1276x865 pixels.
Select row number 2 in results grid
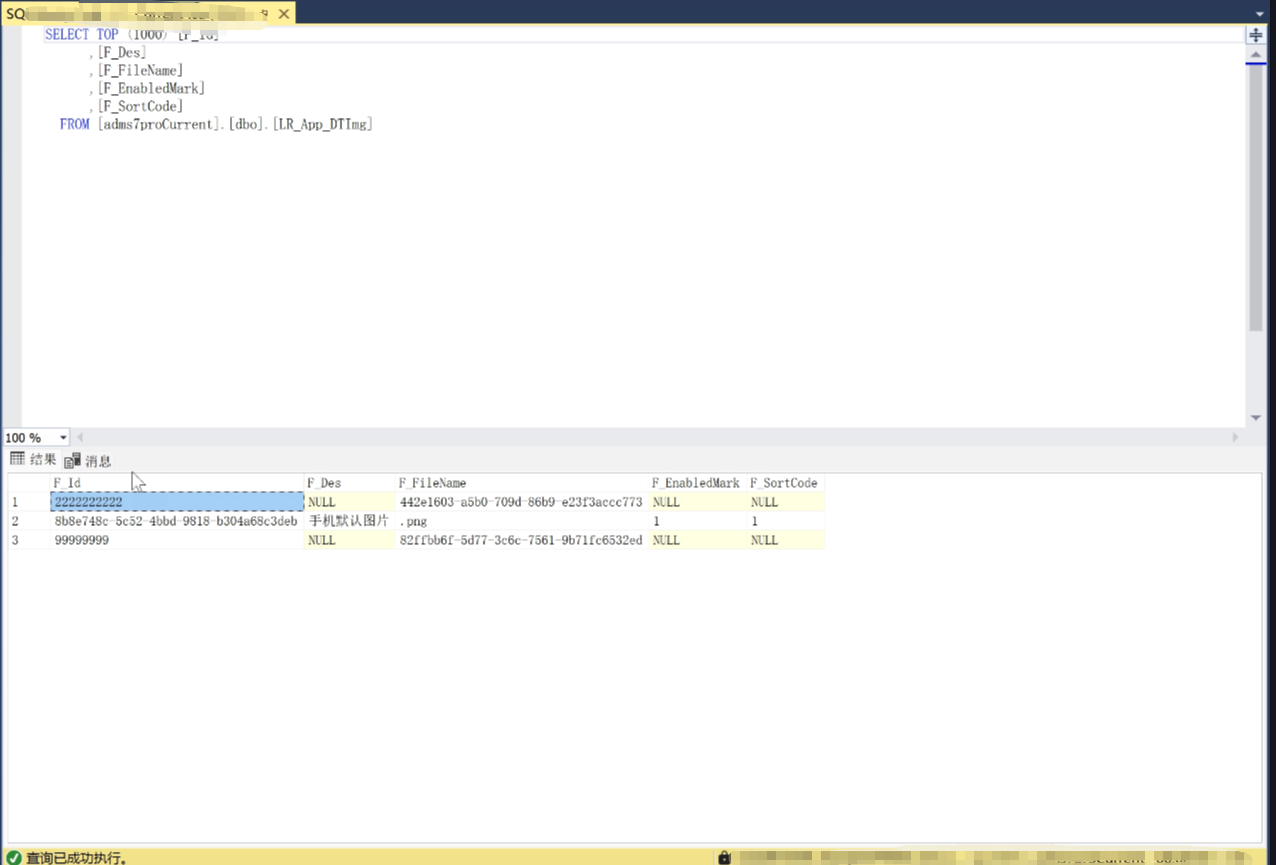click(29, 521)
